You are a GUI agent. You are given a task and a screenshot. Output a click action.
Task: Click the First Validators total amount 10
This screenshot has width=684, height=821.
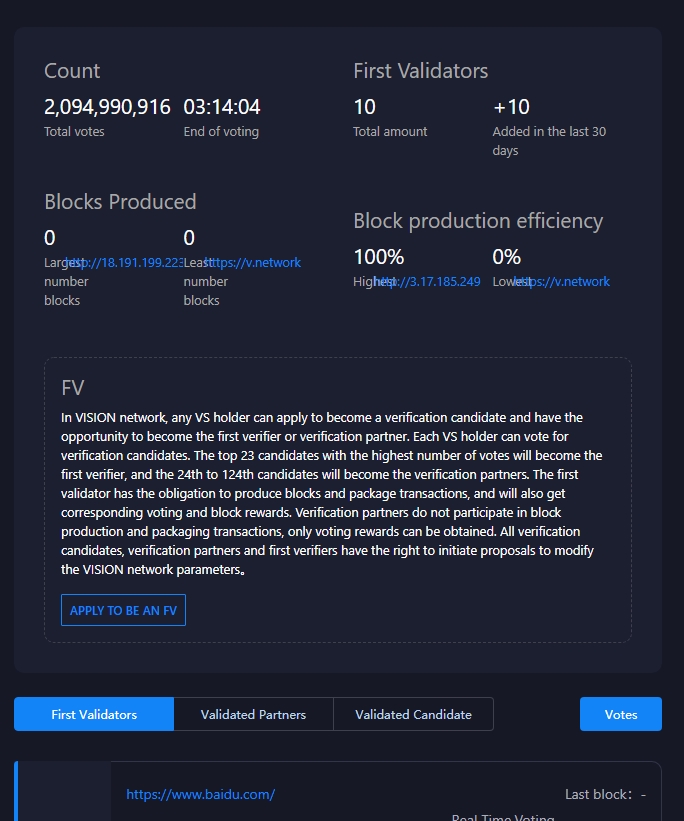(364, 107)
